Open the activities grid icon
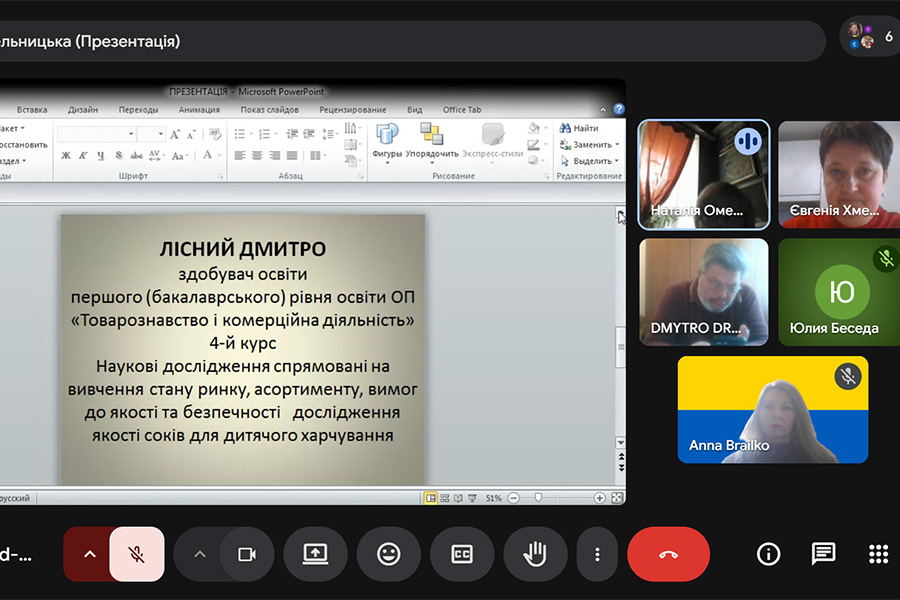This screenshot has width=900, height=600. pyautogui.click(x=878, y=554)
